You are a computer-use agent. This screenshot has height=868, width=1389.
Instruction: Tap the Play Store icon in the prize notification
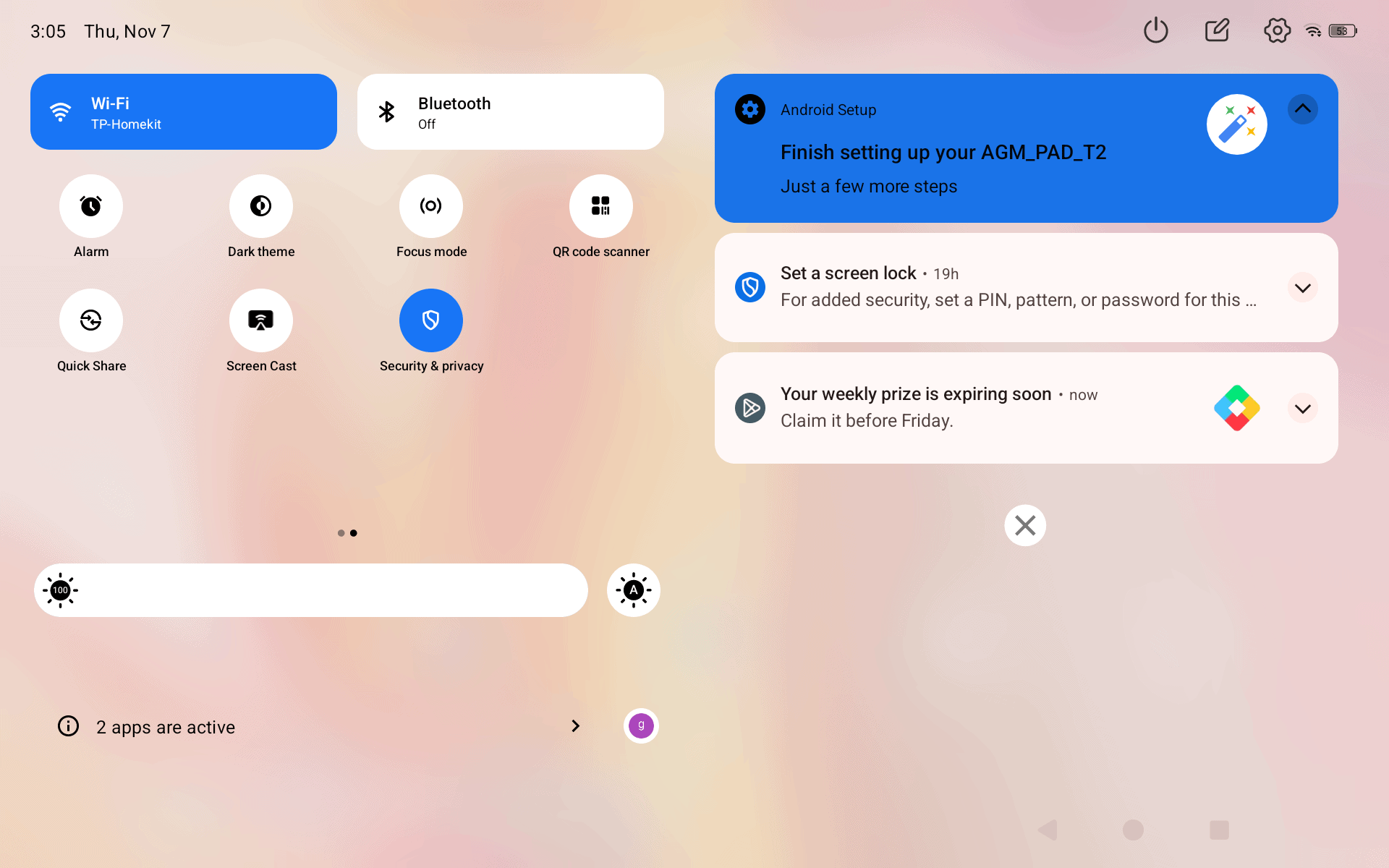tap(750, 408)
